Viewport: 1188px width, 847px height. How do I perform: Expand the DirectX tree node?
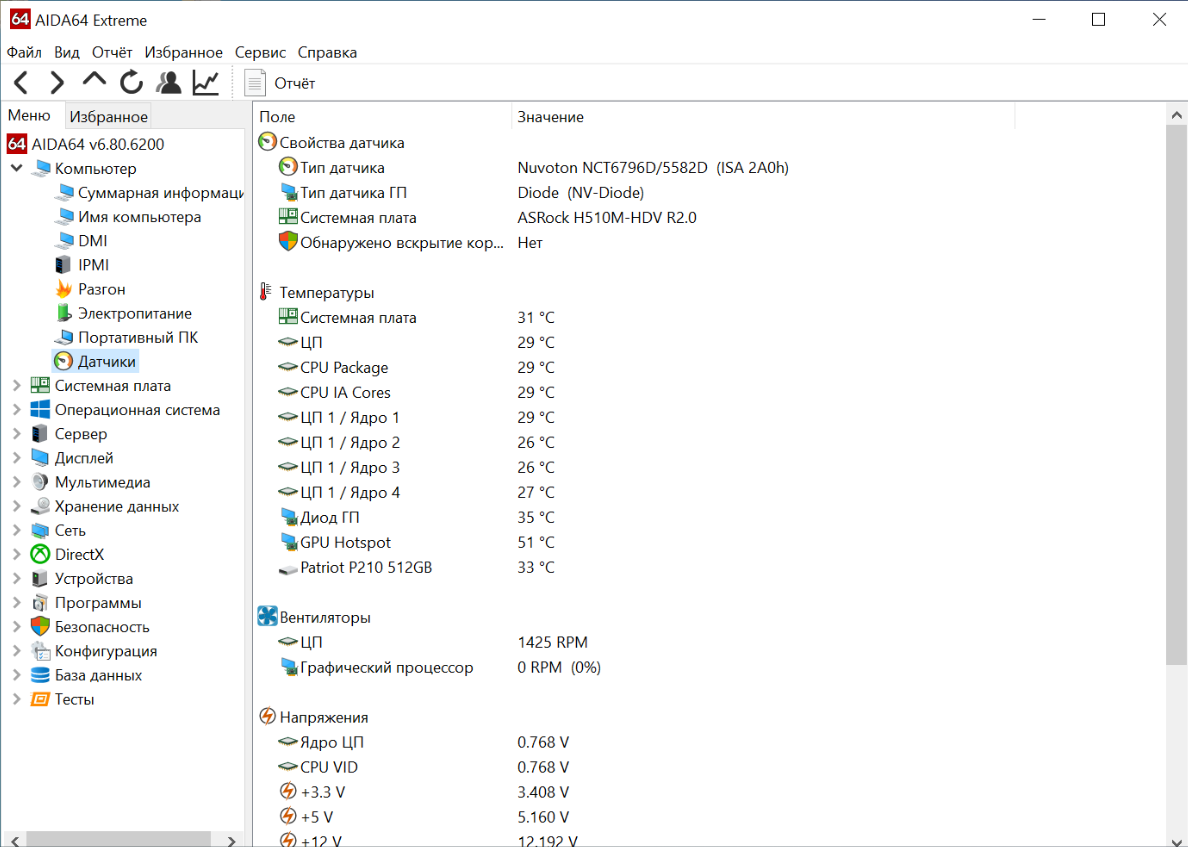point(16,555)
